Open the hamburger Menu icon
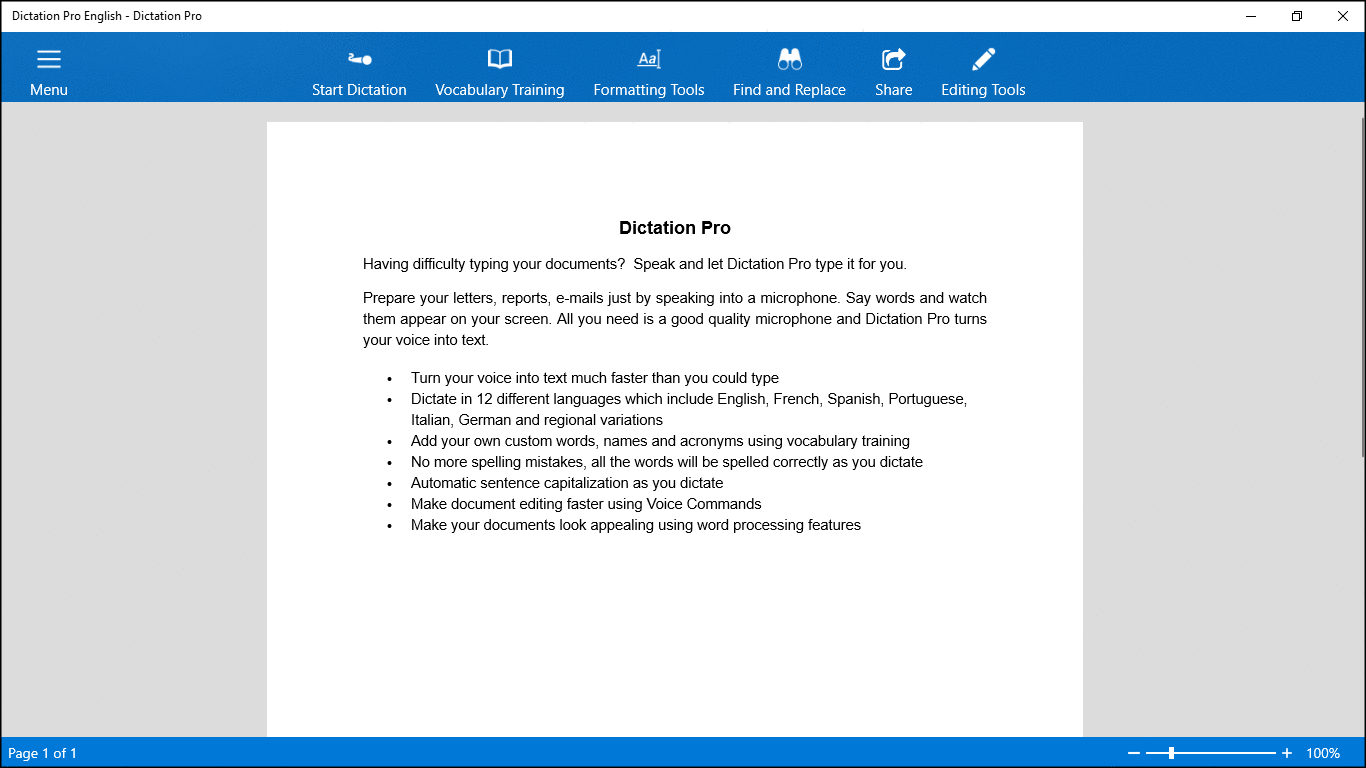The width and height of the screenshot is (1366, 768). pyautogui.click(x=48, y=58)
